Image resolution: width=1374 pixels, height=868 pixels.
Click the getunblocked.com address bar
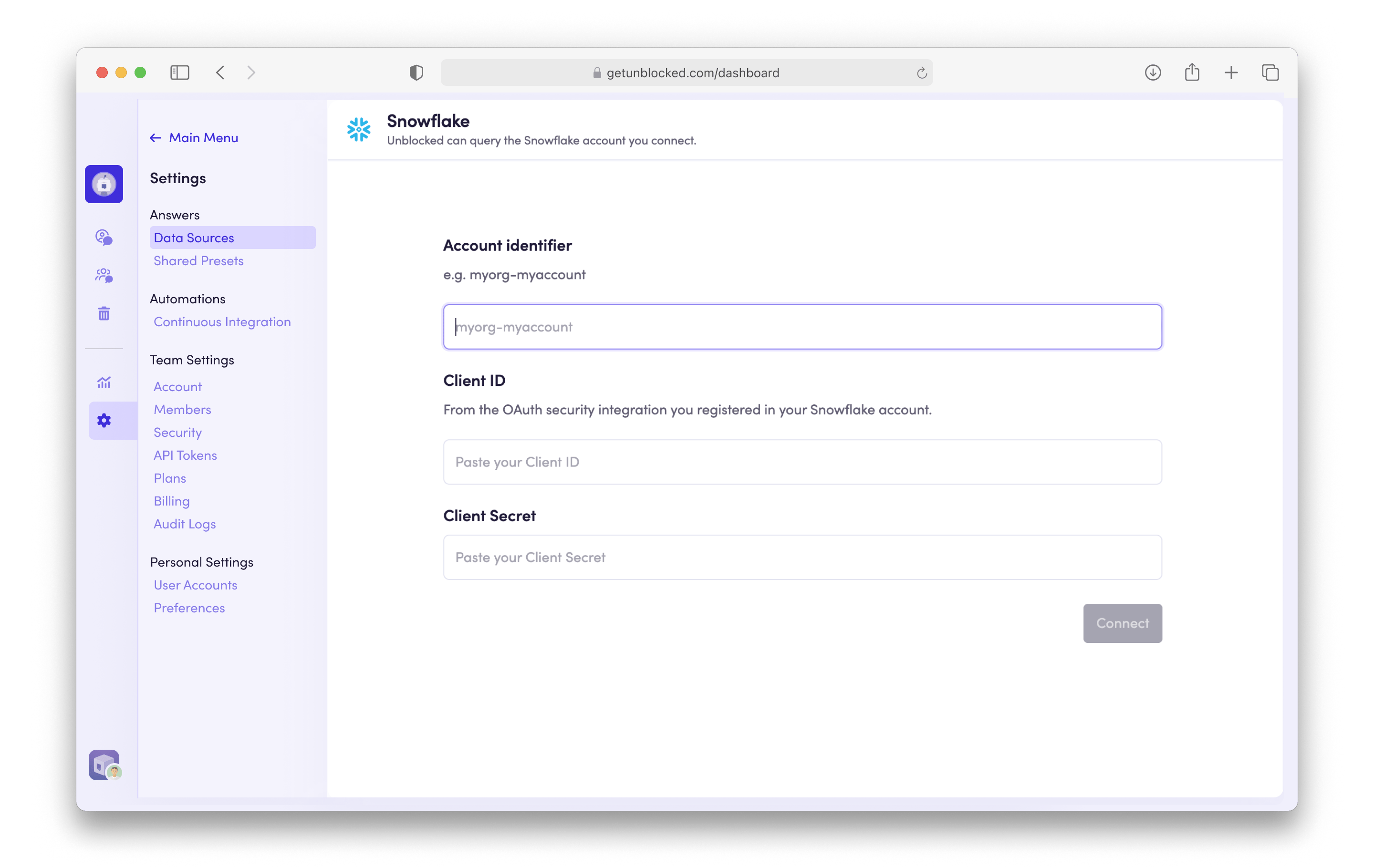coord(687,72)
